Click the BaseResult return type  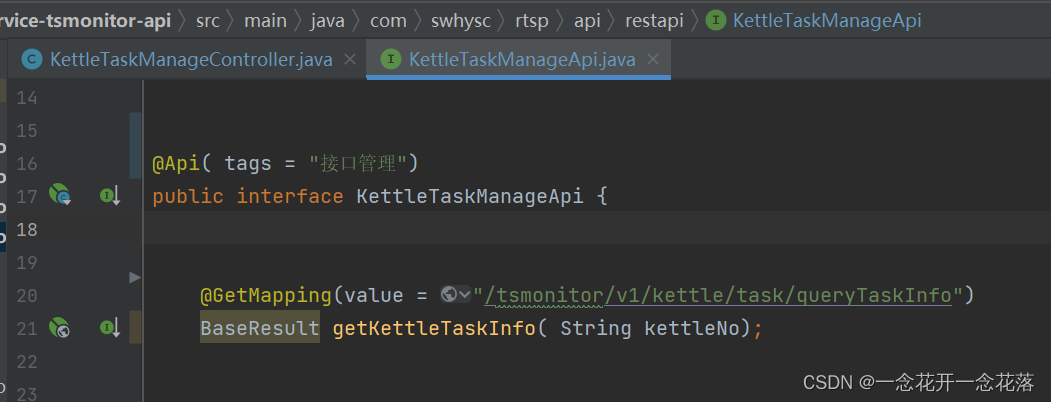pyautogui.click(x=260, y=328)
